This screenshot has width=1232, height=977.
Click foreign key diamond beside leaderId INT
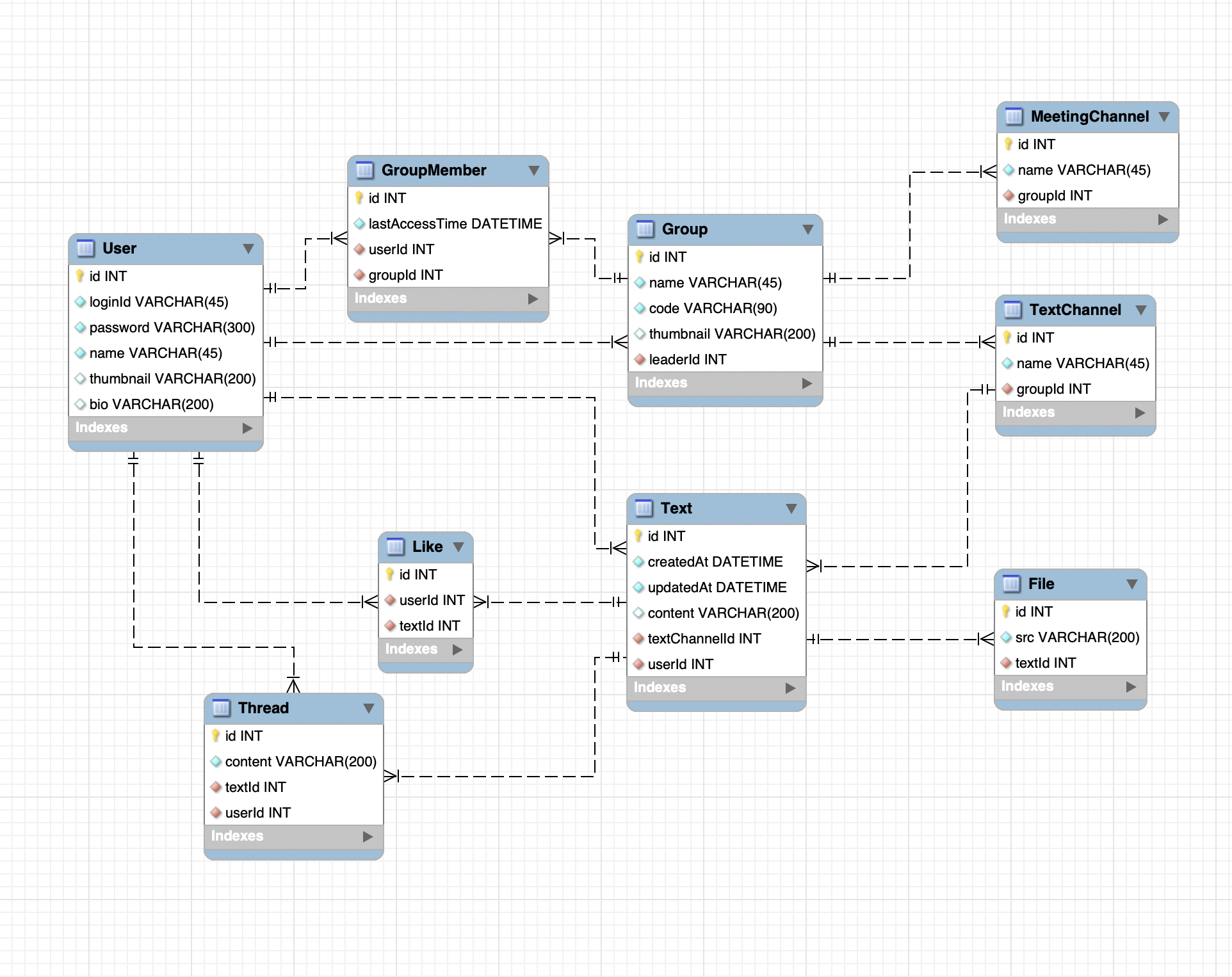tap(639, 359)
